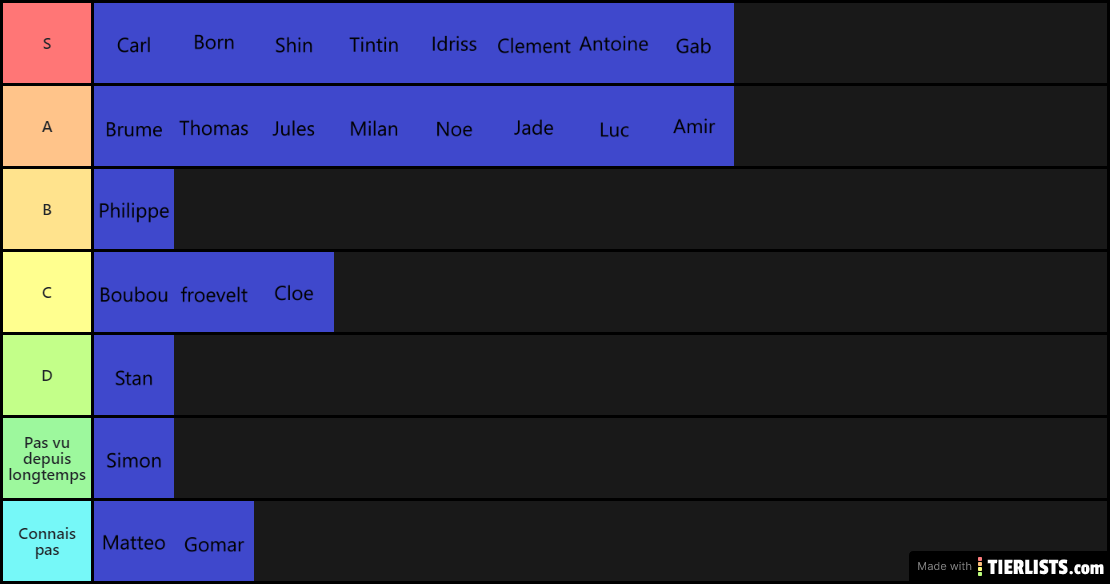The height and width of the screenshot is (584, 1110).
Task: Click the orange A tier label
Action: point(47,126)
